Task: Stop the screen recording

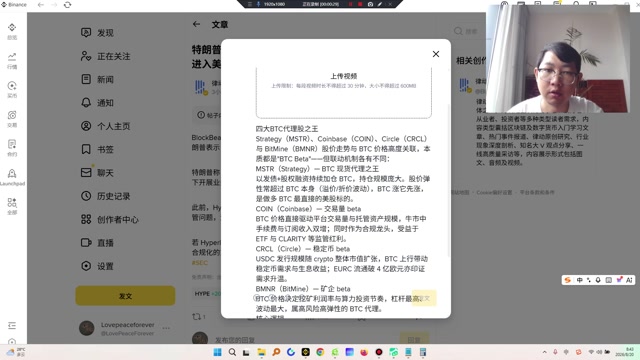Action: [x=360, y=4]
